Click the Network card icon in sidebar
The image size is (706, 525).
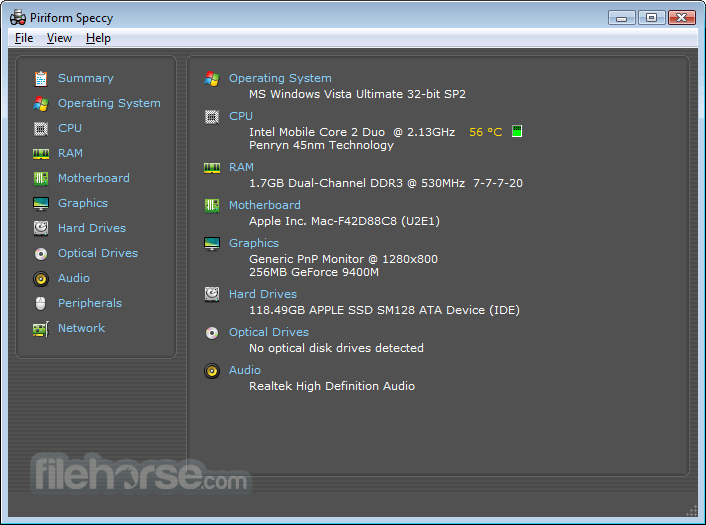pyautogui.click(x=41, y=329)
